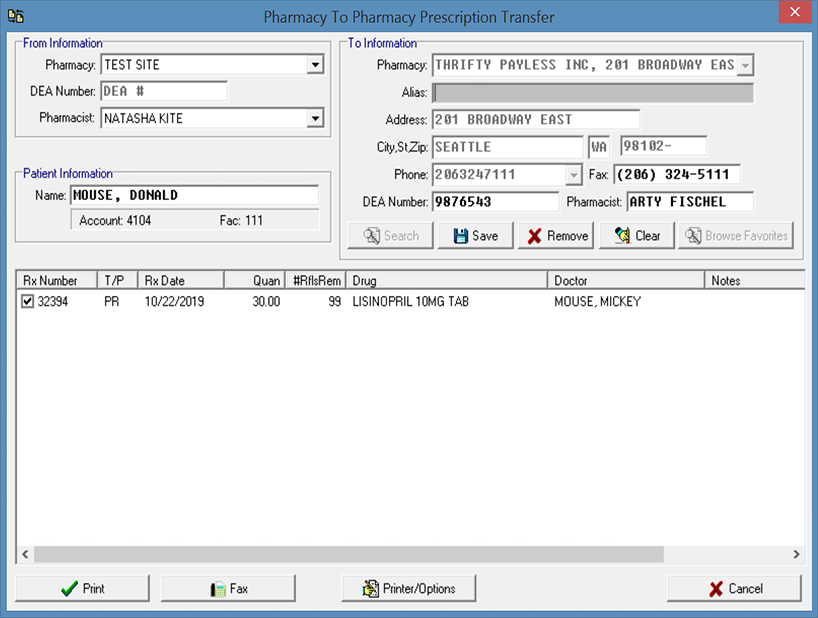Expand the From Pharmacy dropdown

click(315, 65)
